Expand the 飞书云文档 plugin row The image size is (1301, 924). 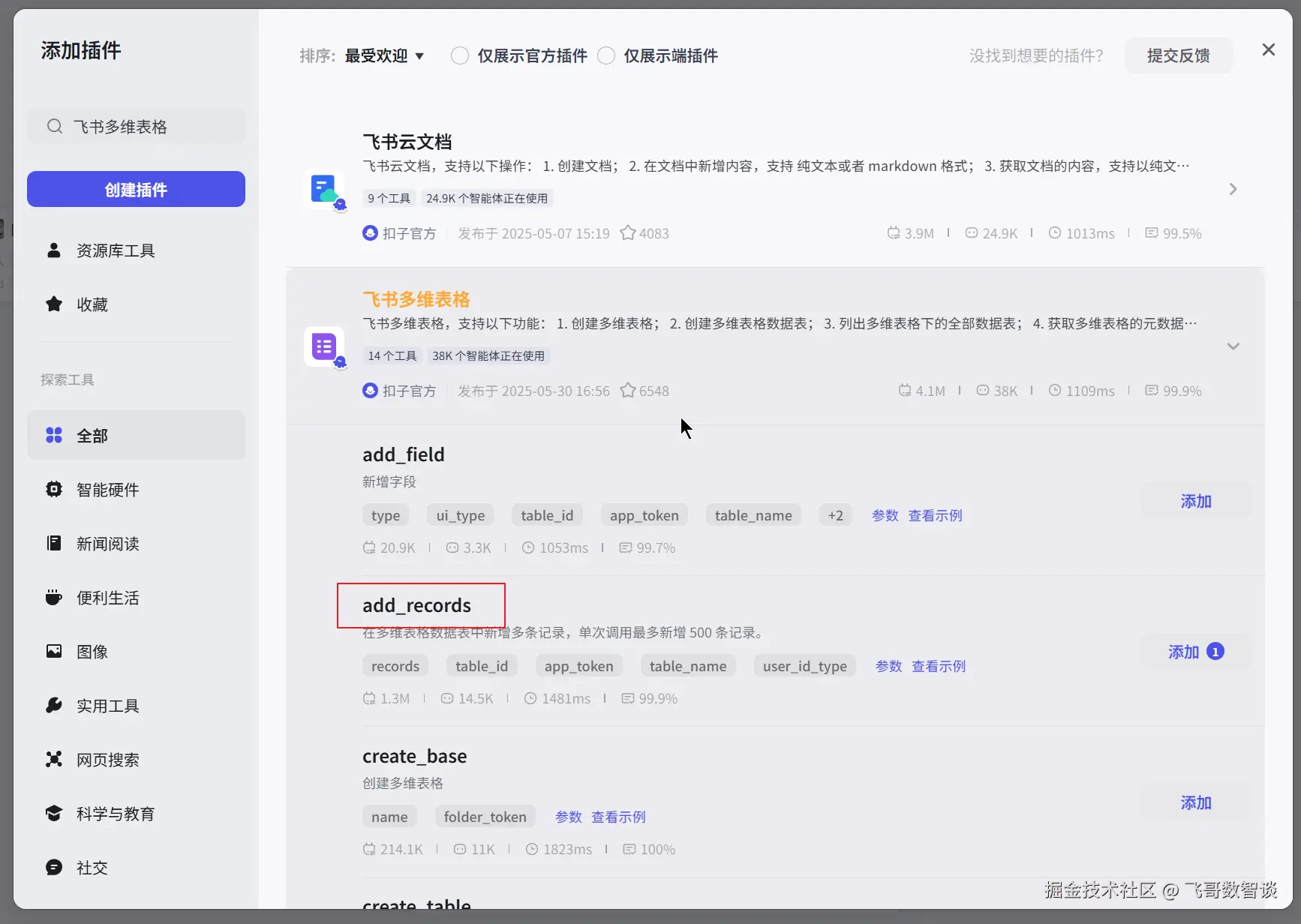pos(1233,189)
